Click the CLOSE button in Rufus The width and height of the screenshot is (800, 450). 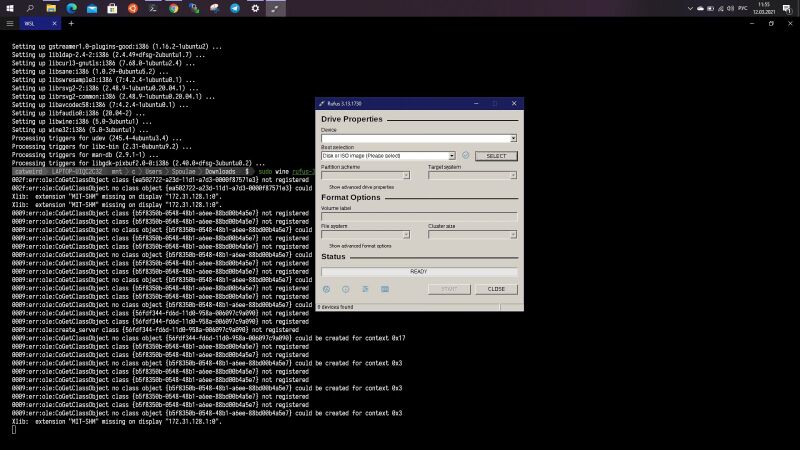tap(496, 289)
